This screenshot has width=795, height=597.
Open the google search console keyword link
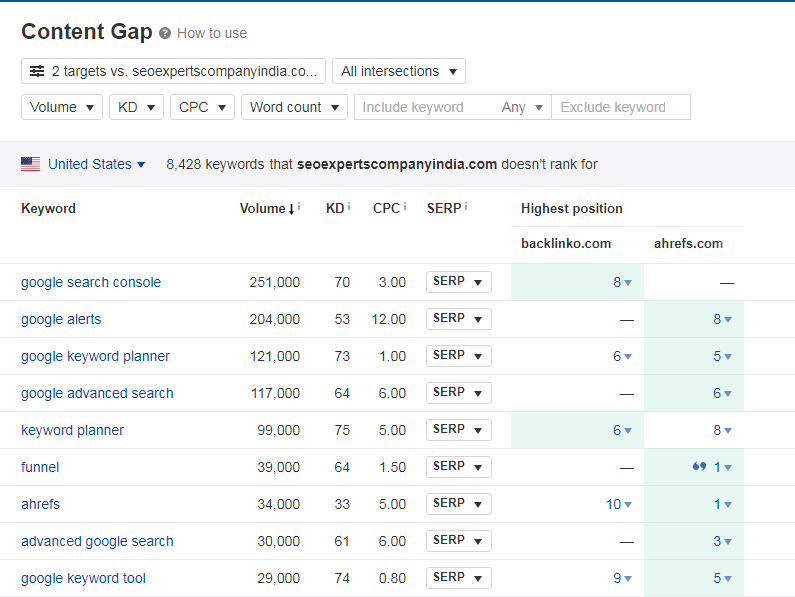pos(91,282)
